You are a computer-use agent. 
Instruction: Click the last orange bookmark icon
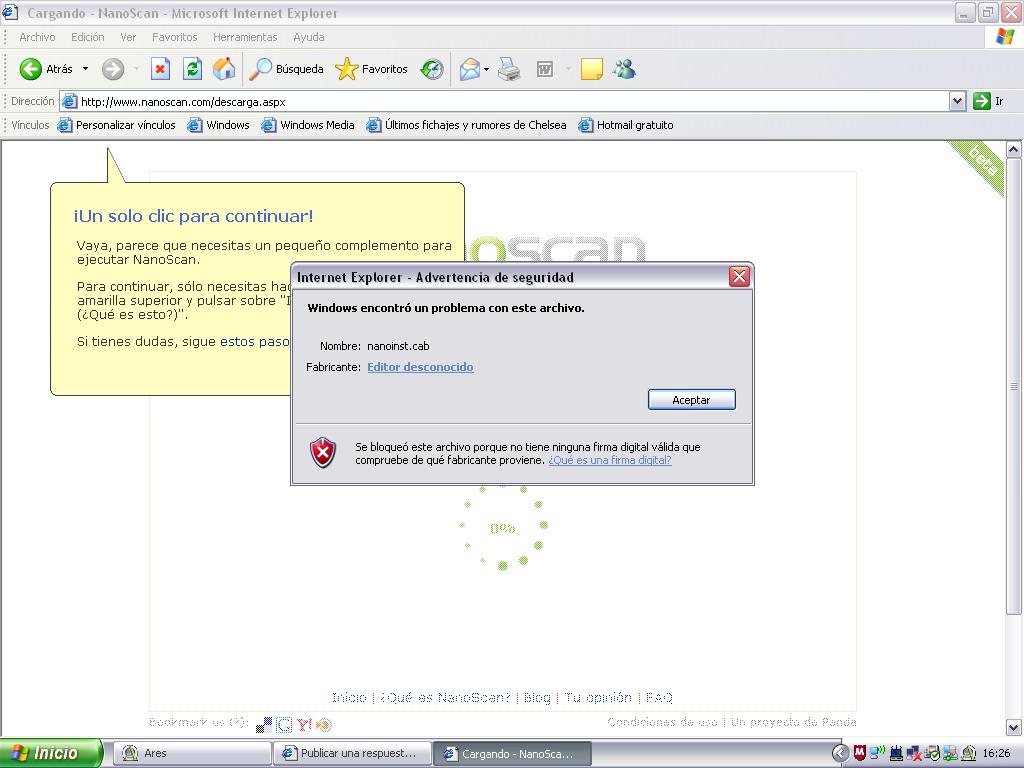(x=324, y=724)
